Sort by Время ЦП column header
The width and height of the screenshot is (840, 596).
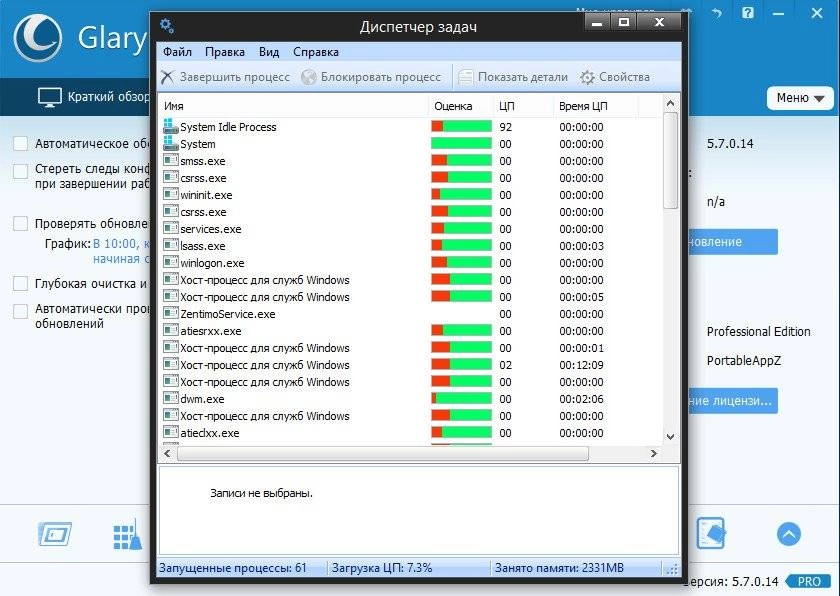pos(595,106)
